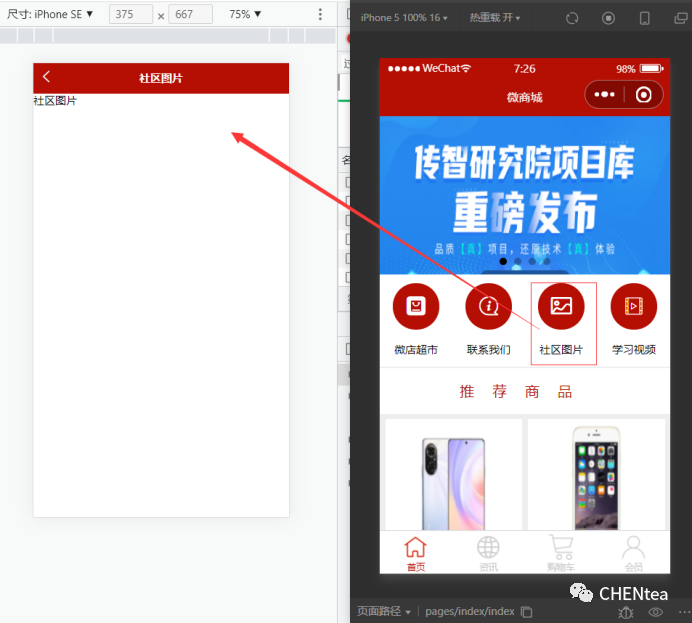Click the eye preview icon in status bar

(x=655, y=612)
